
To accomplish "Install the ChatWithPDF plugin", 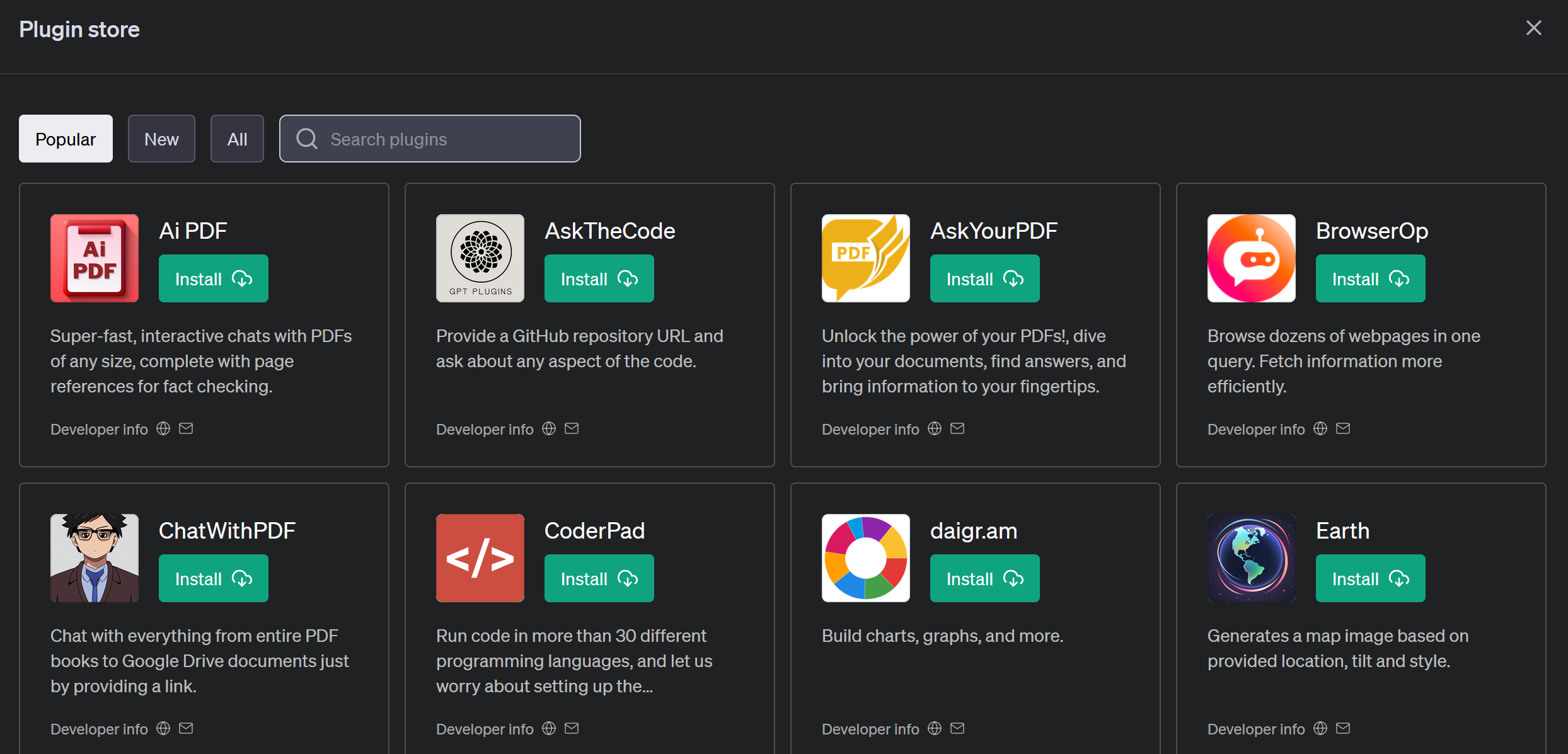I will point(214,578).
